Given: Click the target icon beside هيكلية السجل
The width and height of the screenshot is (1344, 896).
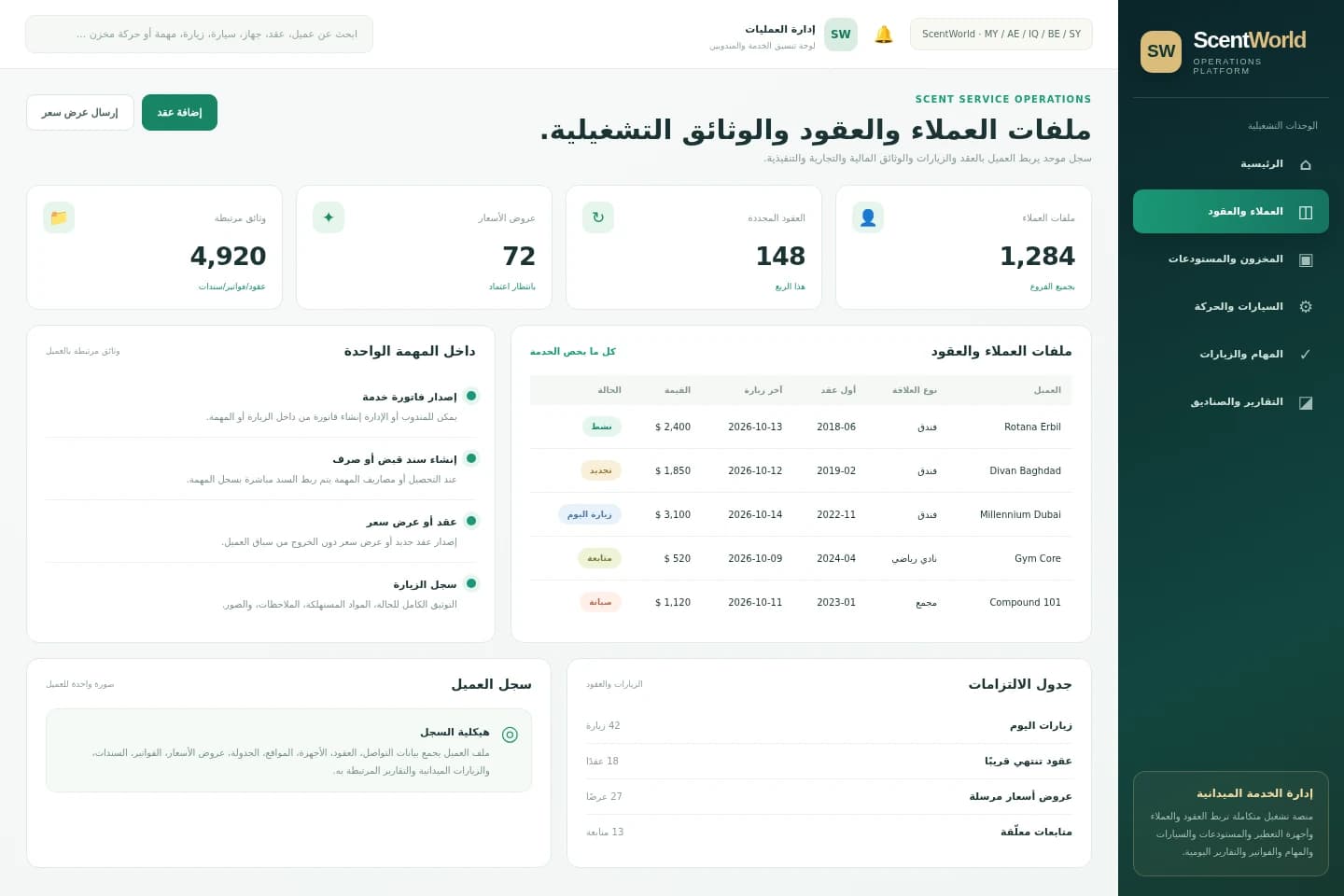Looking at the screenshot, I should tap(510, 735).
